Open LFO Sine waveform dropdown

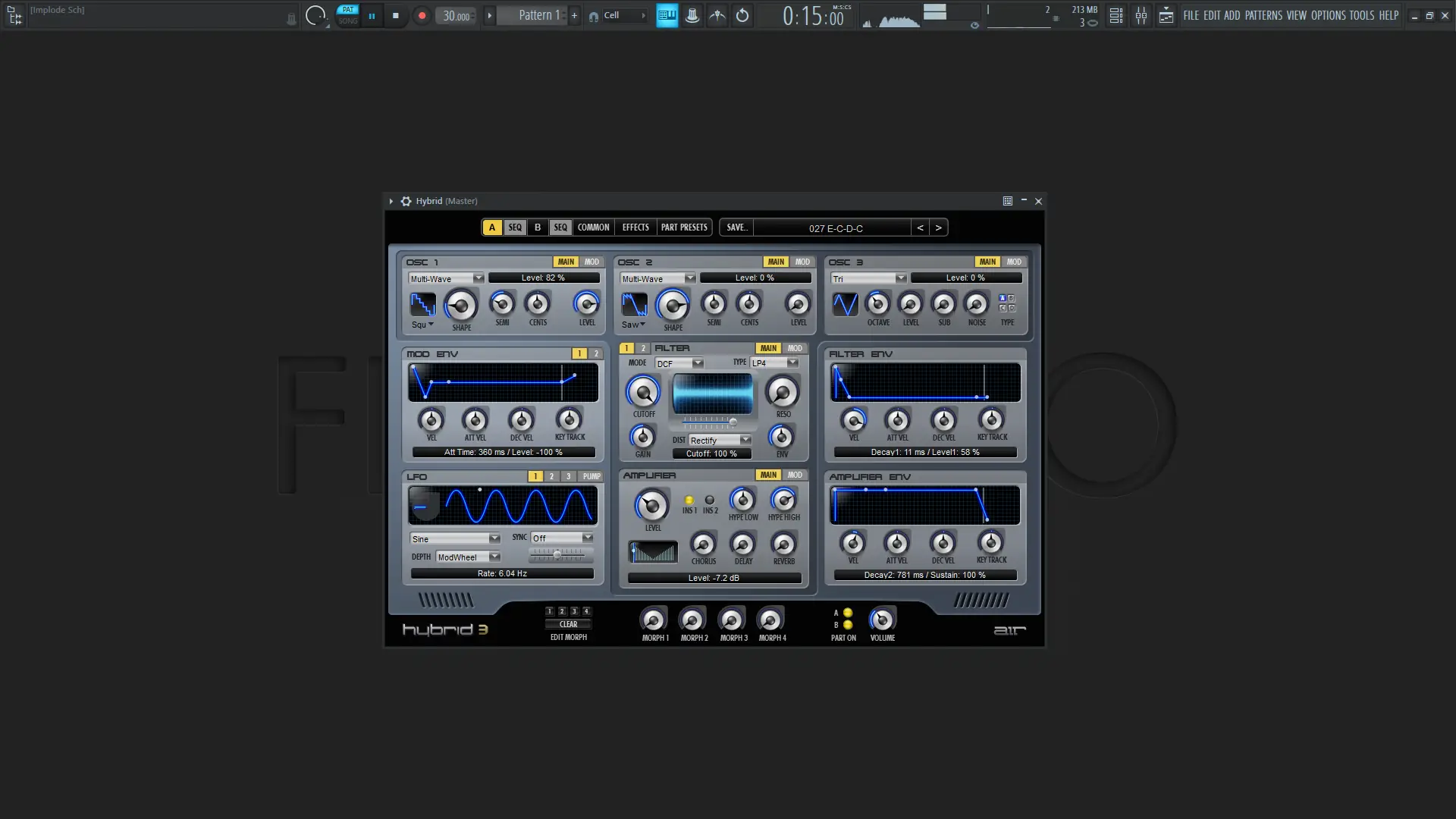click(x=455, y=538)
